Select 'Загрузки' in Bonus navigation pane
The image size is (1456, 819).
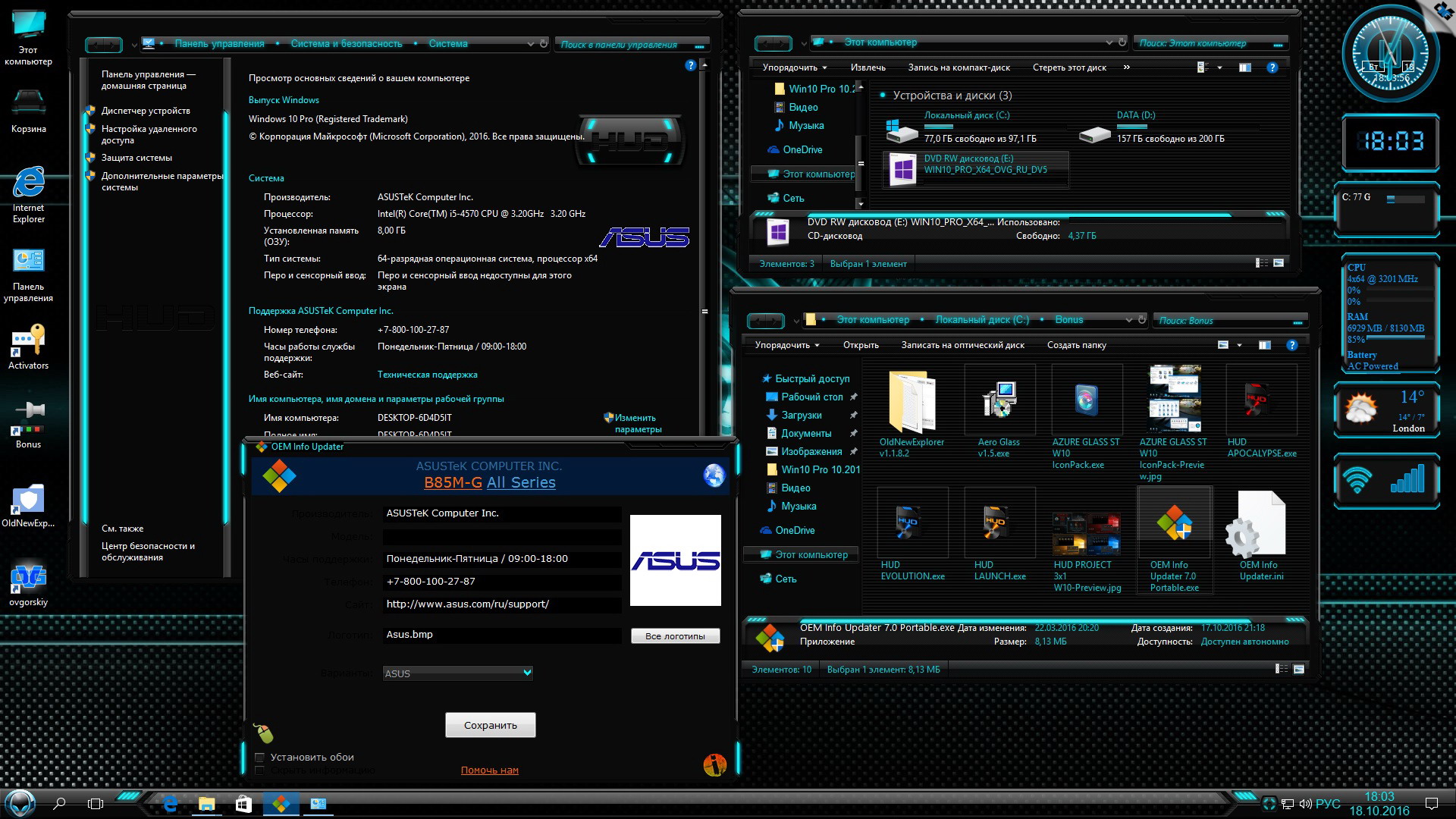click(802, 415)
